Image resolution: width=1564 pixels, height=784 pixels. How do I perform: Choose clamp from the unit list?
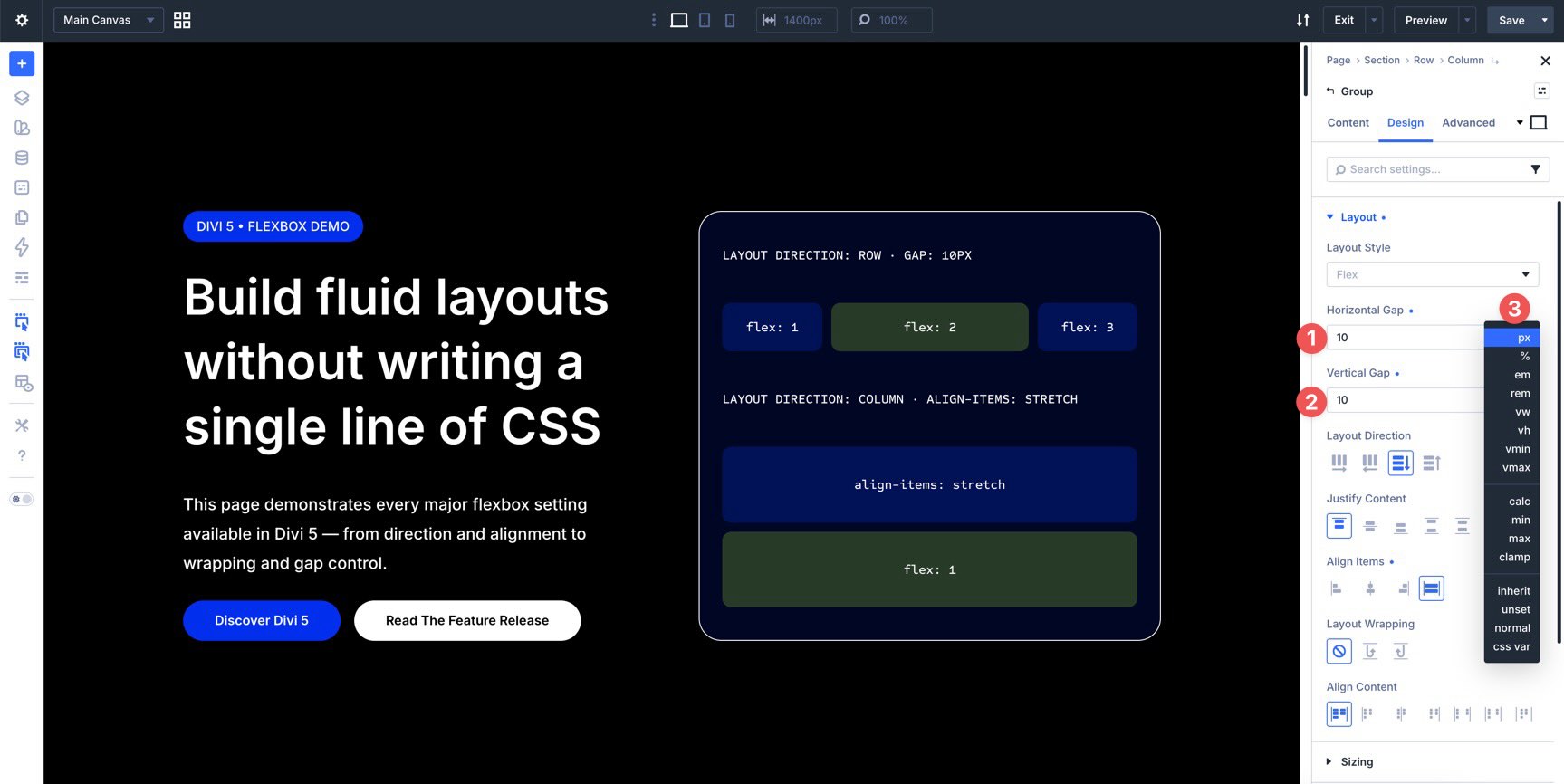(x=1511, y=558)
